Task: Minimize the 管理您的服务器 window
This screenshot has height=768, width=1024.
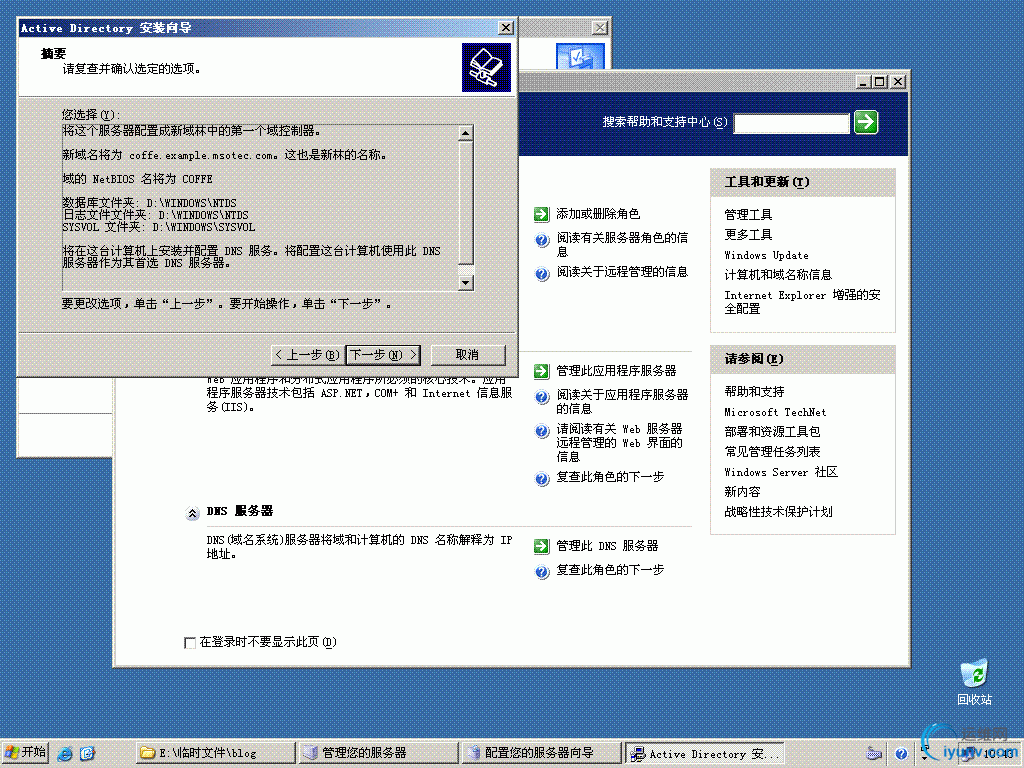Action: 863,82
